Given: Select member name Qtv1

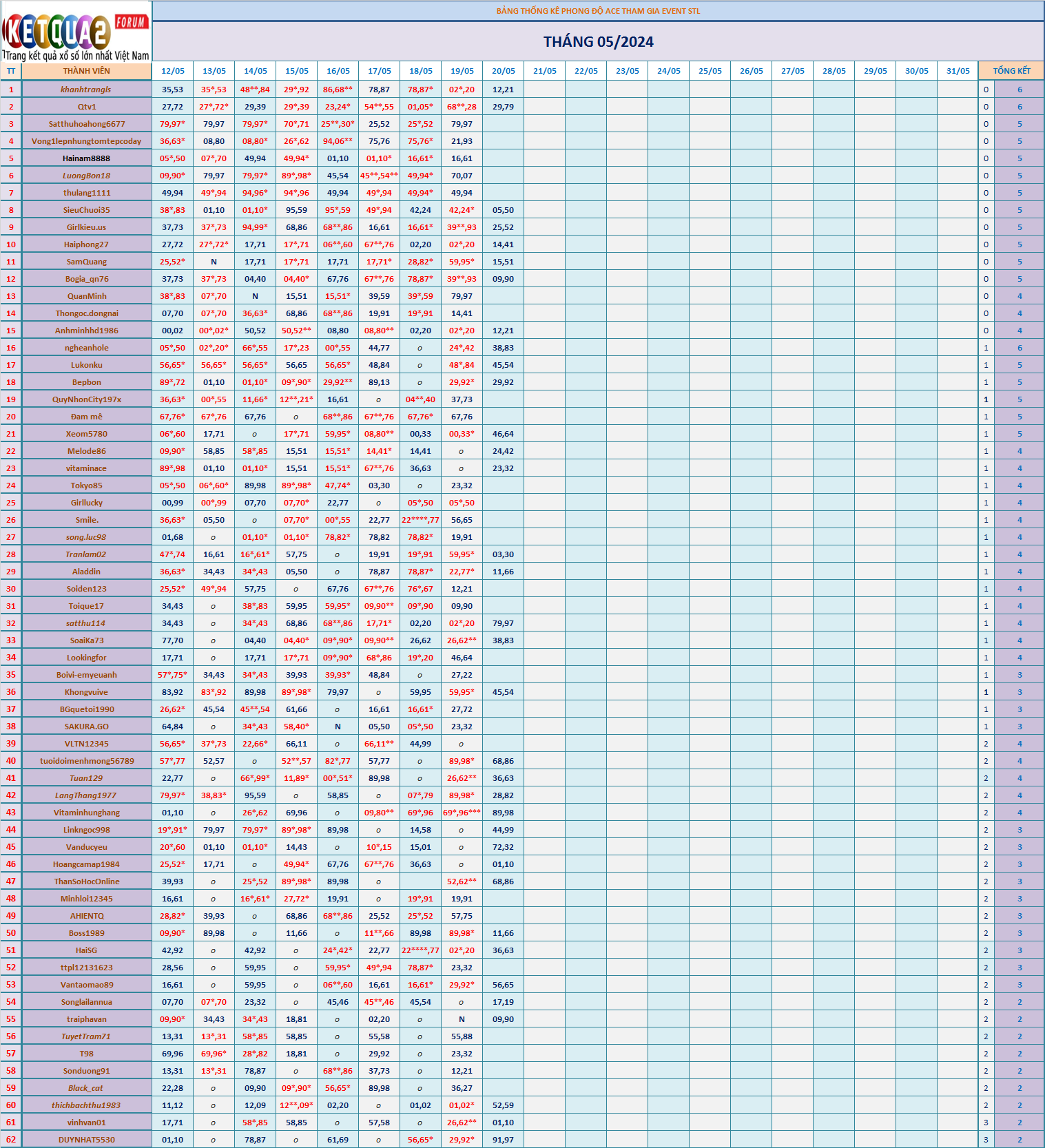Looking at the screenshot, I should tap(87, 107).
